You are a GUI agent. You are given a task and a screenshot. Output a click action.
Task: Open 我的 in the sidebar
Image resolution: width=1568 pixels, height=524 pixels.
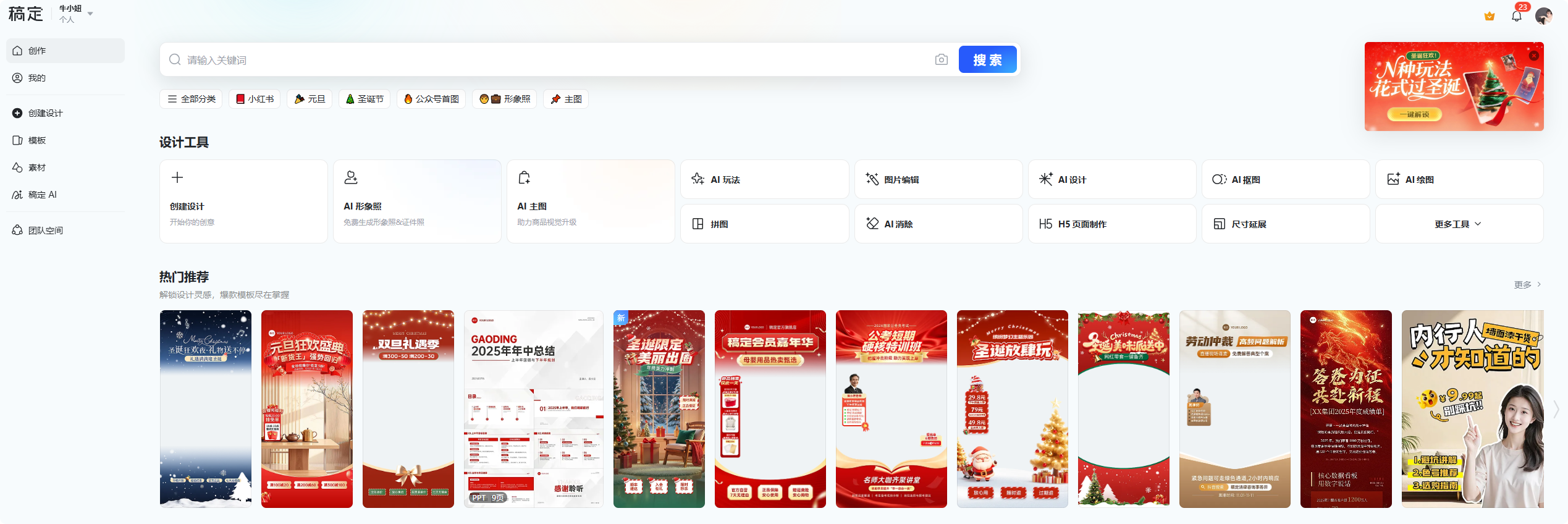point(65,78)
